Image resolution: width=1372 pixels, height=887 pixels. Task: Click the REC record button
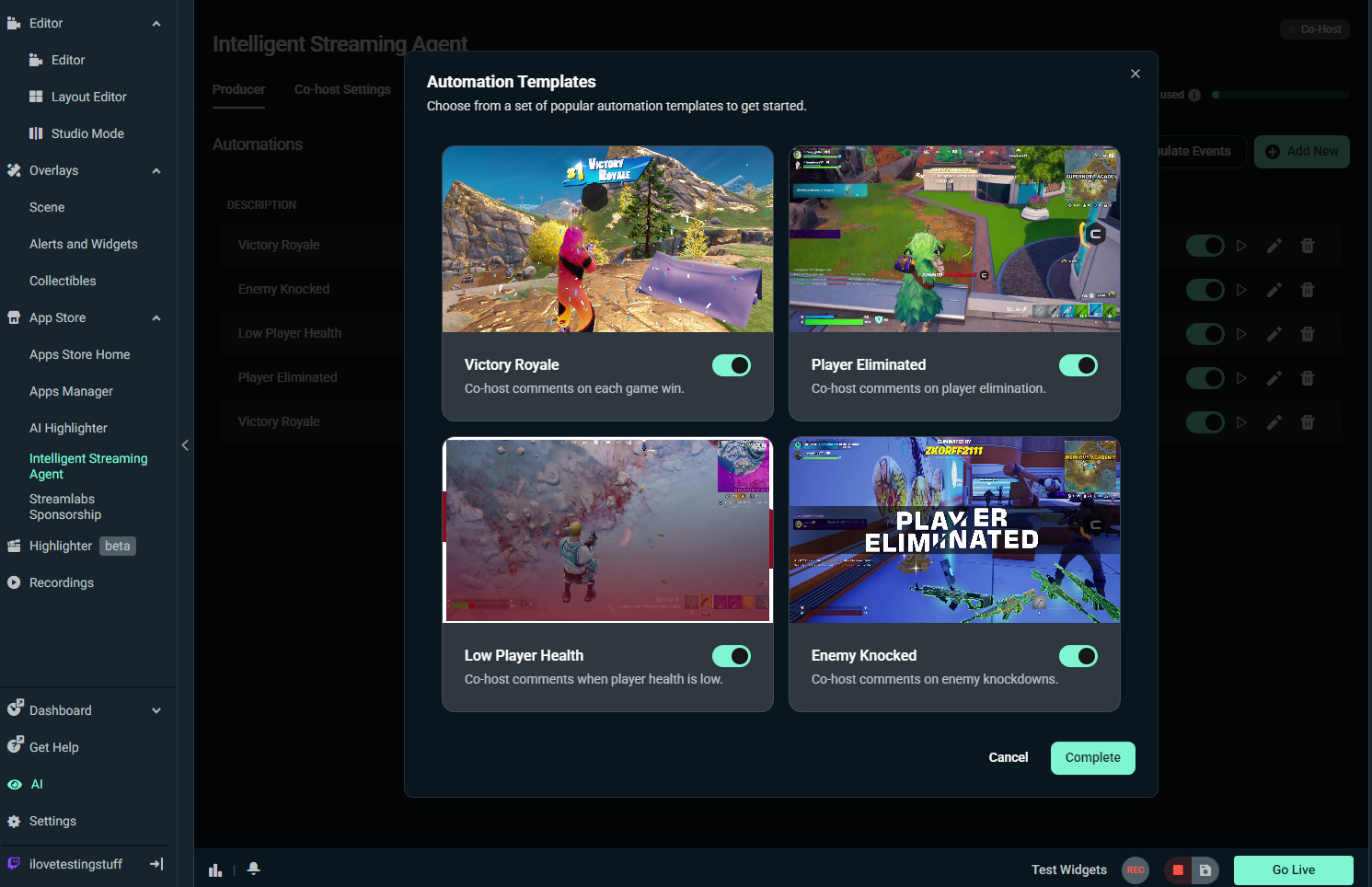coord(1136,870)
